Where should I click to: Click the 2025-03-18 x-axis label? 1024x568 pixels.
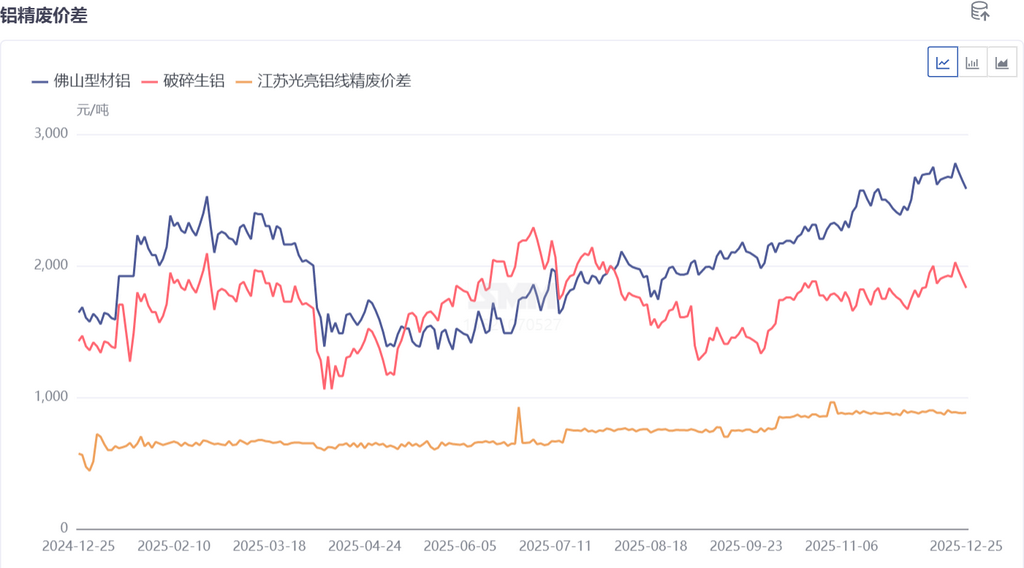pos(269,546)
